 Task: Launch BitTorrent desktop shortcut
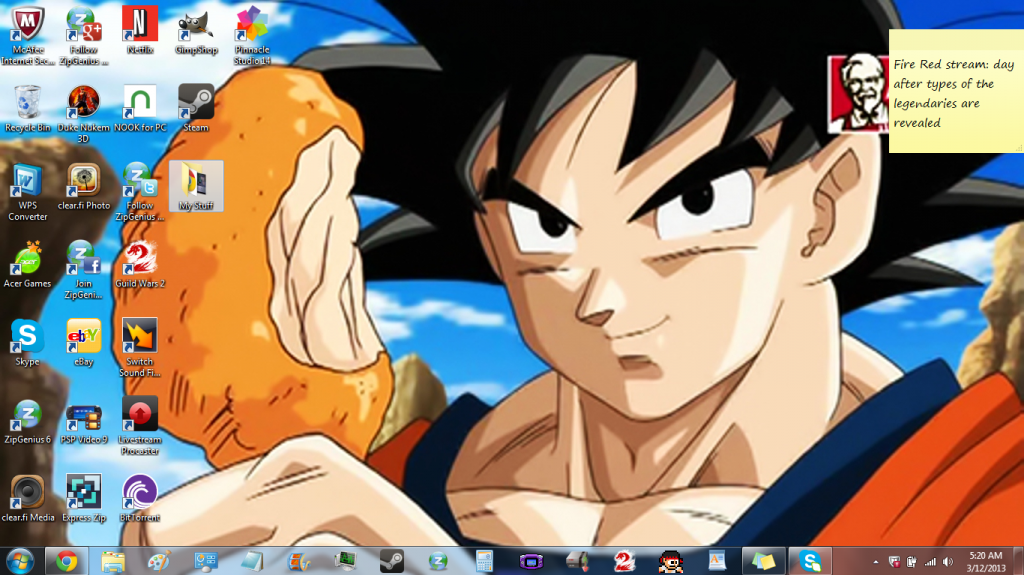(x=140, y=498)
